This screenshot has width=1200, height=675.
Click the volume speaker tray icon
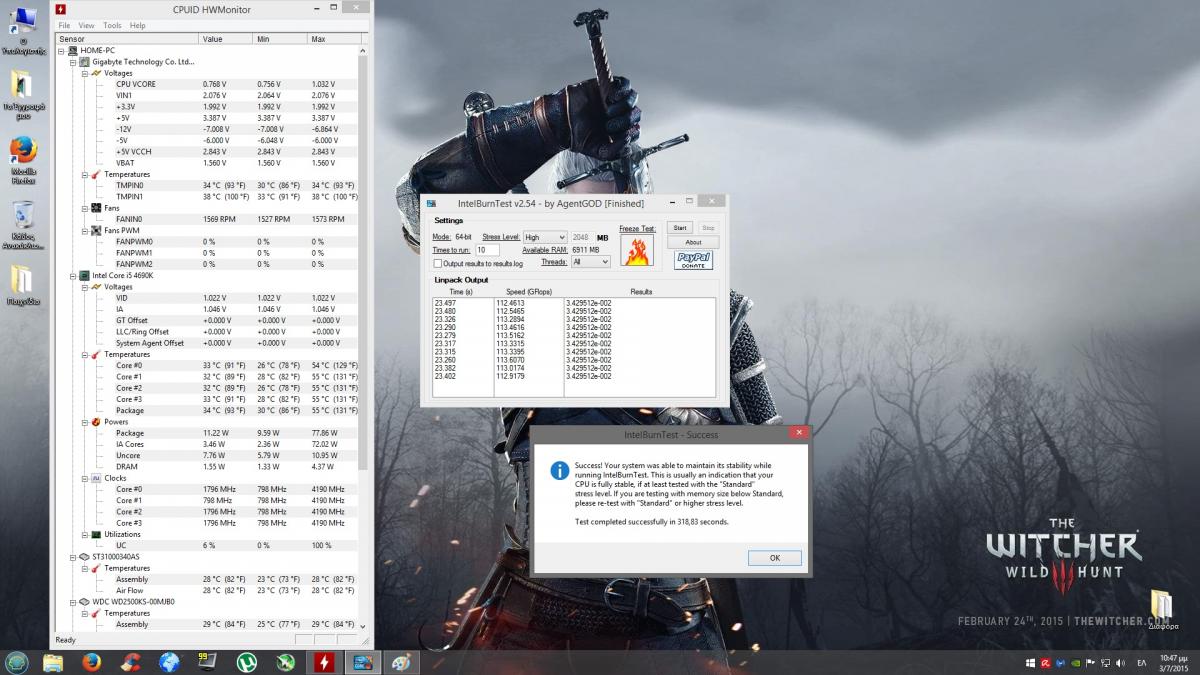(x=1118, y=662)
